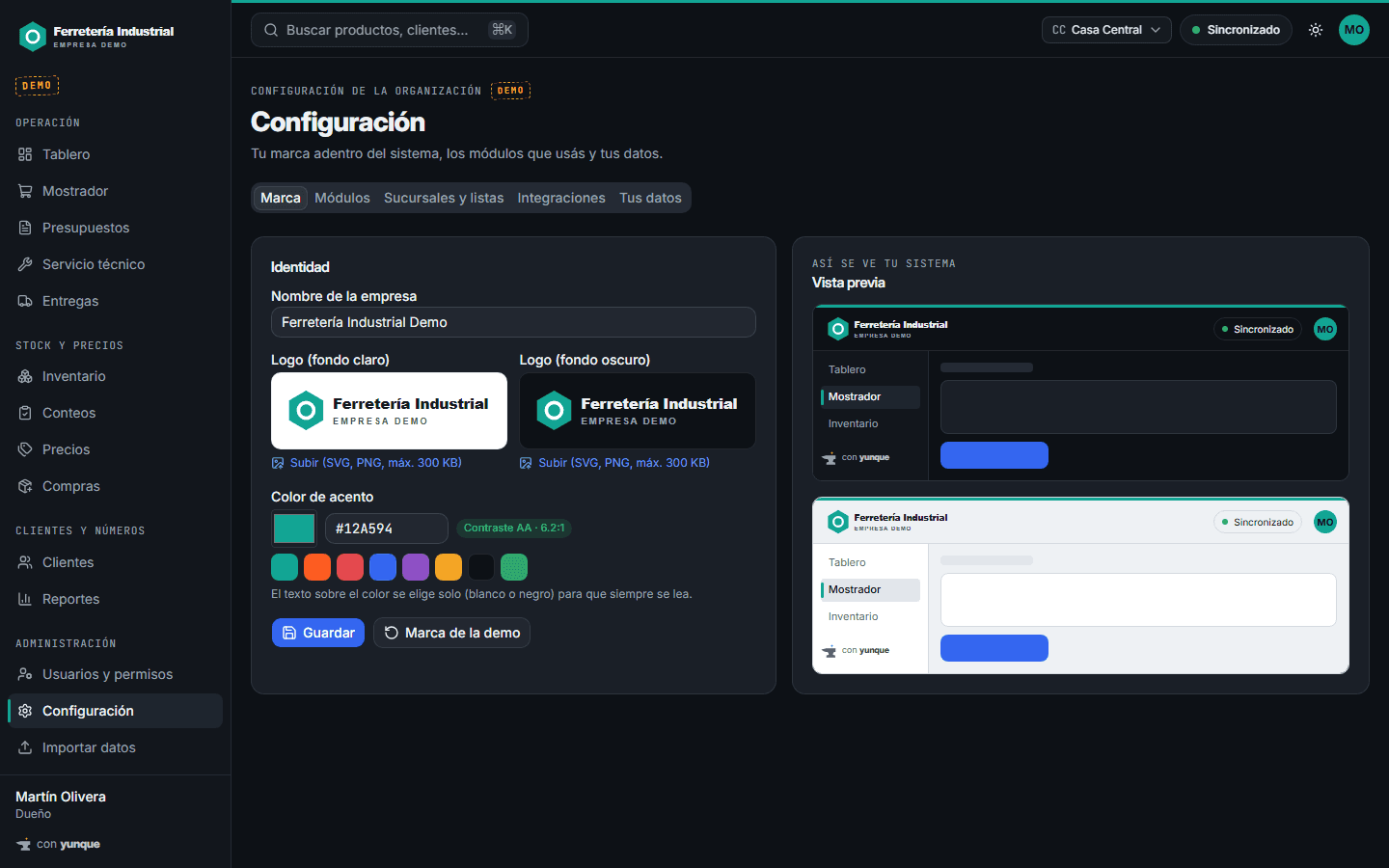Open Importar datos upload item
This screenshot has height=868, width=1389.
click(115, 747)
